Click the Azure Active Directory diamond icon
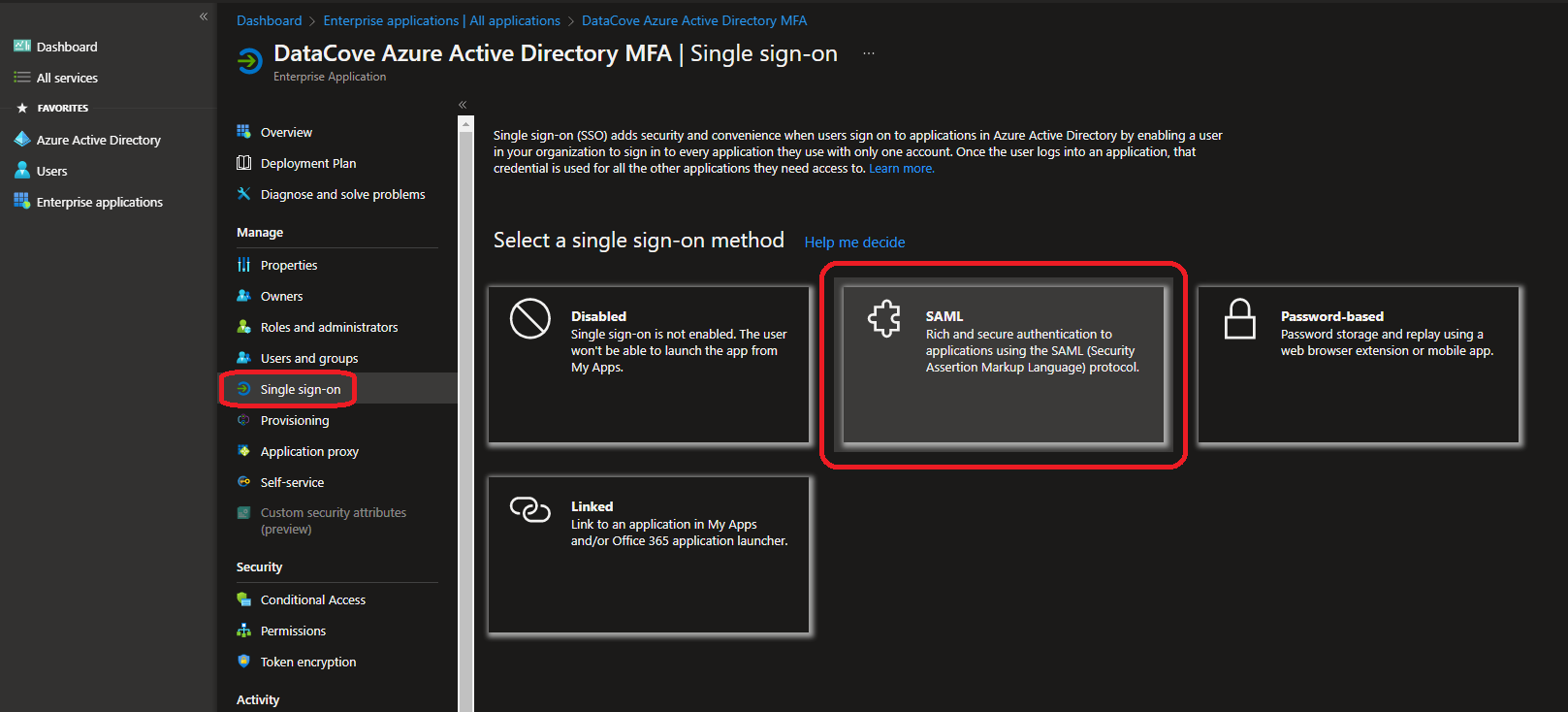 [x=21, y=140]
